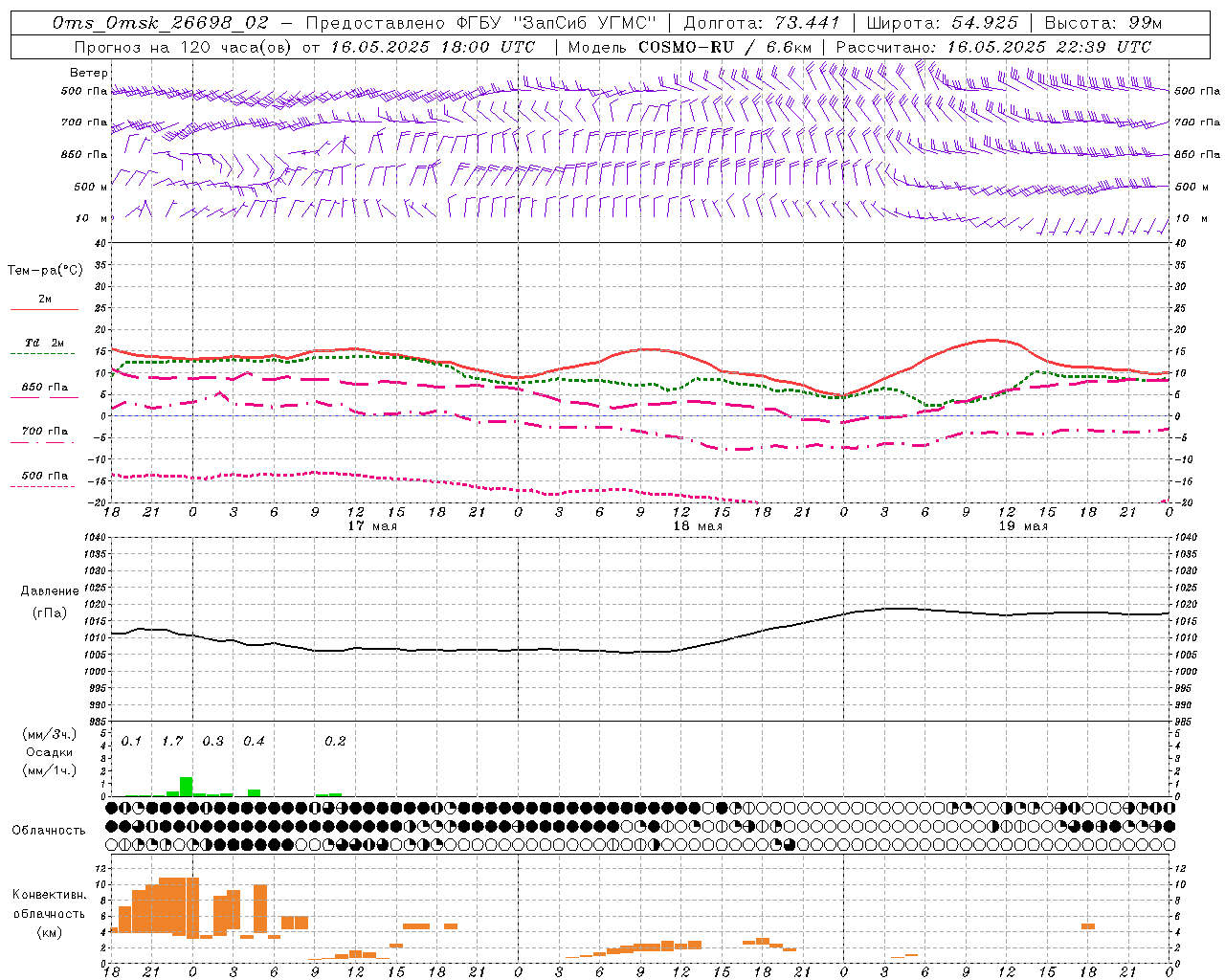
Task: Click the 0.2 precipitation total value
Action: [x=335, y=742]
